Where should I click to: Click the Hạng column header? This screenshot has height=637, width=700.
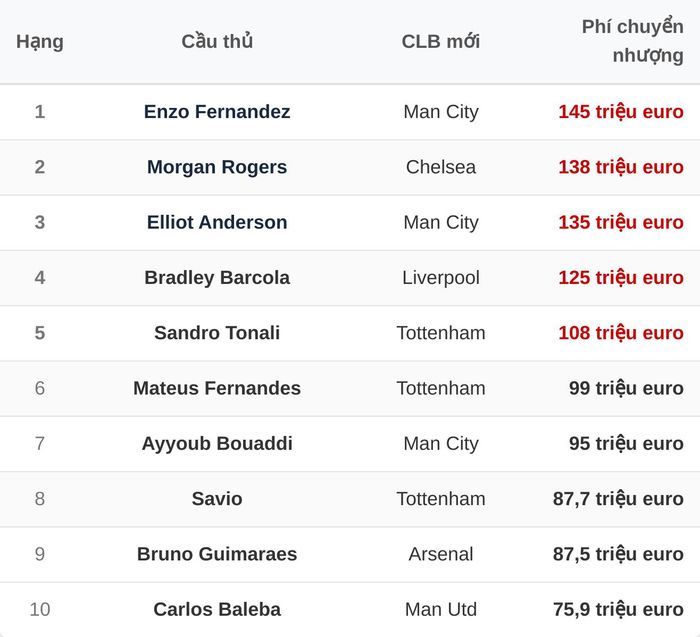[40, 42]
